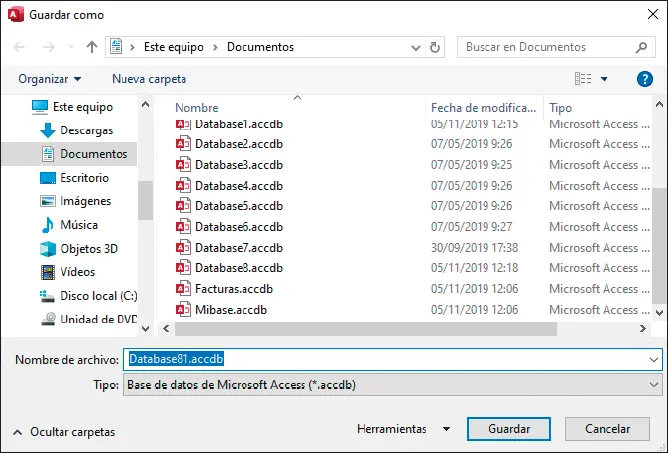Click the help question mark icon
Image resolution: width=668 pixels, height=453 pixels.
645,79
